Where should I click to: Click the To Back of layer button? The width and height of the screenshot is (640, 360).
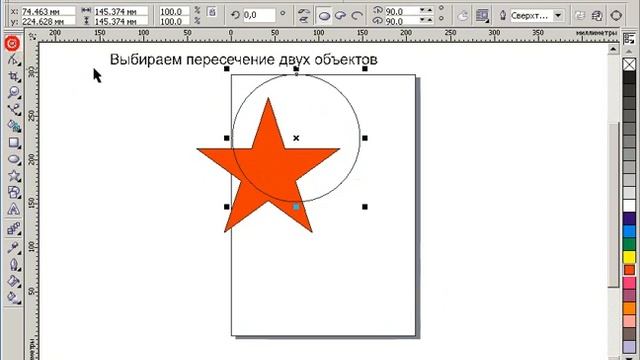point(597,16)
